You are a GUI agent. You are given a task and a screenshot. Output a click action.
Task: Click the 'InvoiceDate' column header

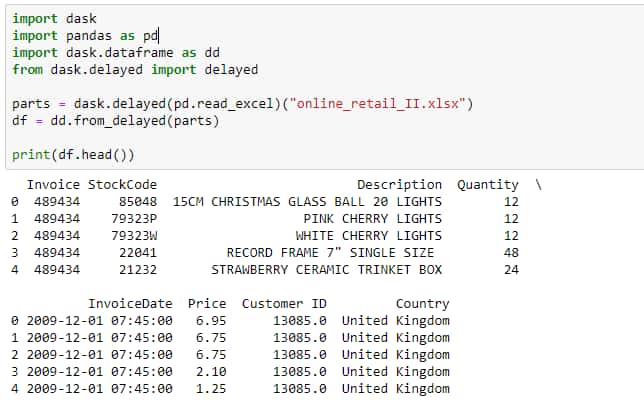130,303
